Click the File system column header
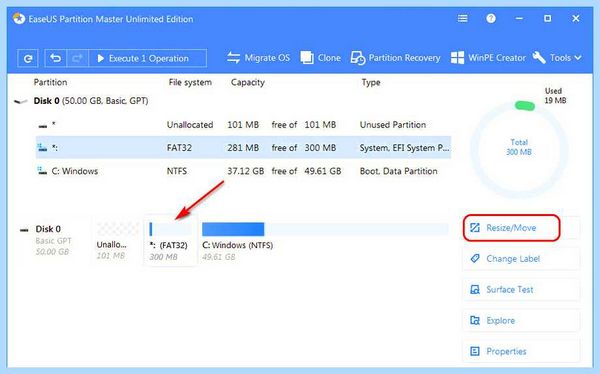 point(190,82)
